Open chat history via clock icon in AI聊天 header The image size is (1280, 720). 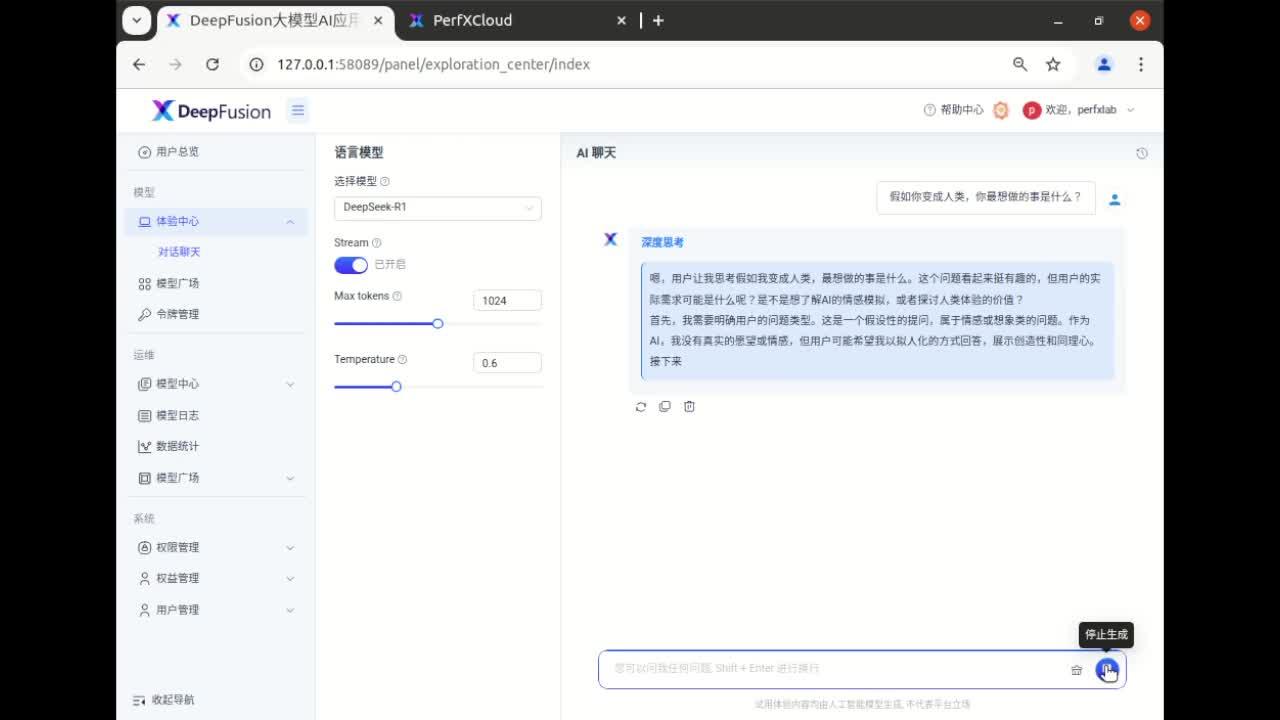(x=1141, y=152)
